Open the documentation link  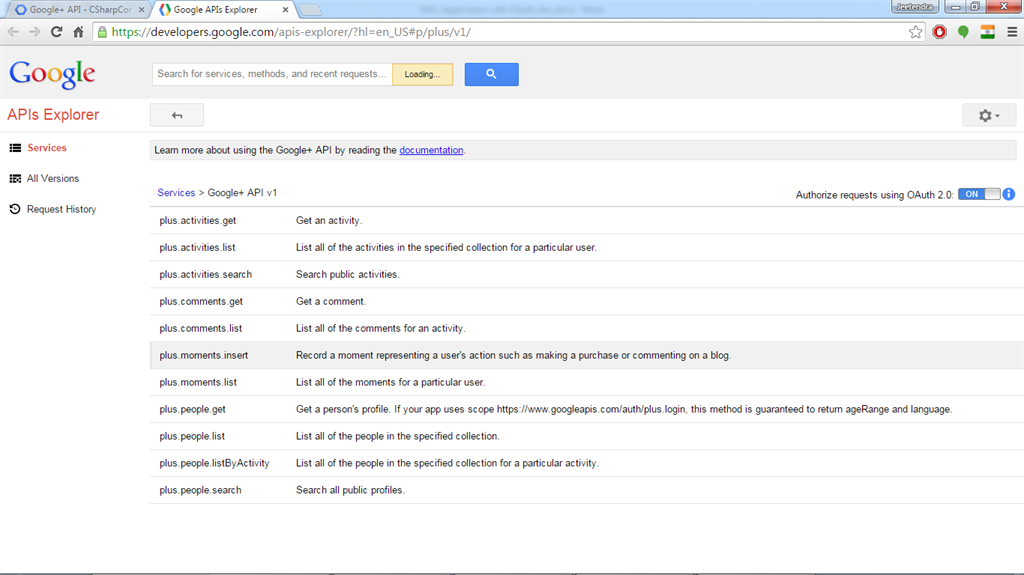[x=431, y=150]
